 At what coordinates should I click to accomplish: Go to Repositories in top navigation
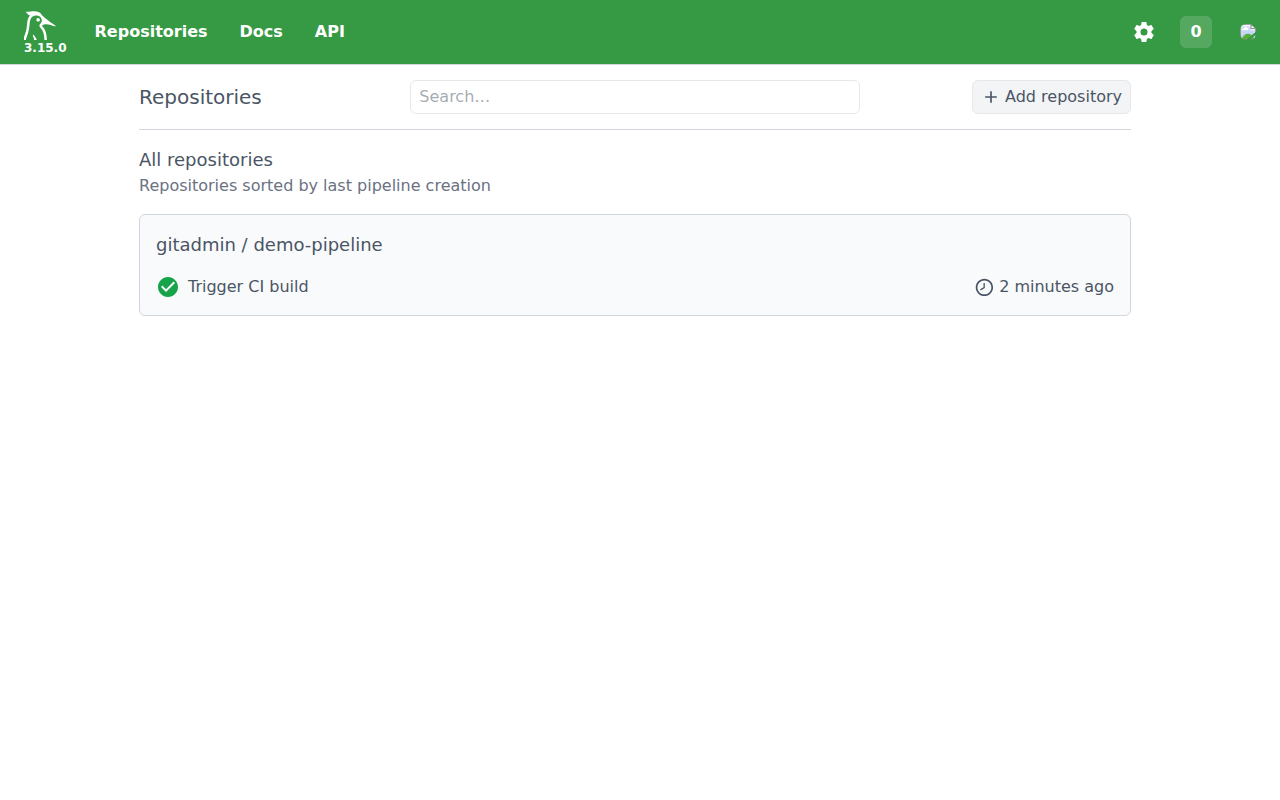pos(151,32)
